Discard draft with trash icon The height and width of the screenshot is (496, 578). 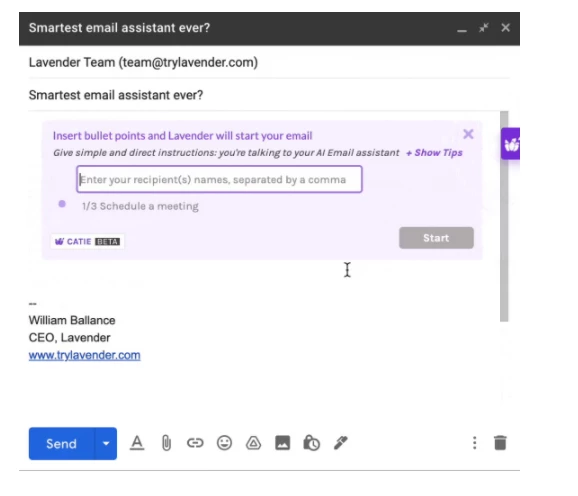pos(500,443)
